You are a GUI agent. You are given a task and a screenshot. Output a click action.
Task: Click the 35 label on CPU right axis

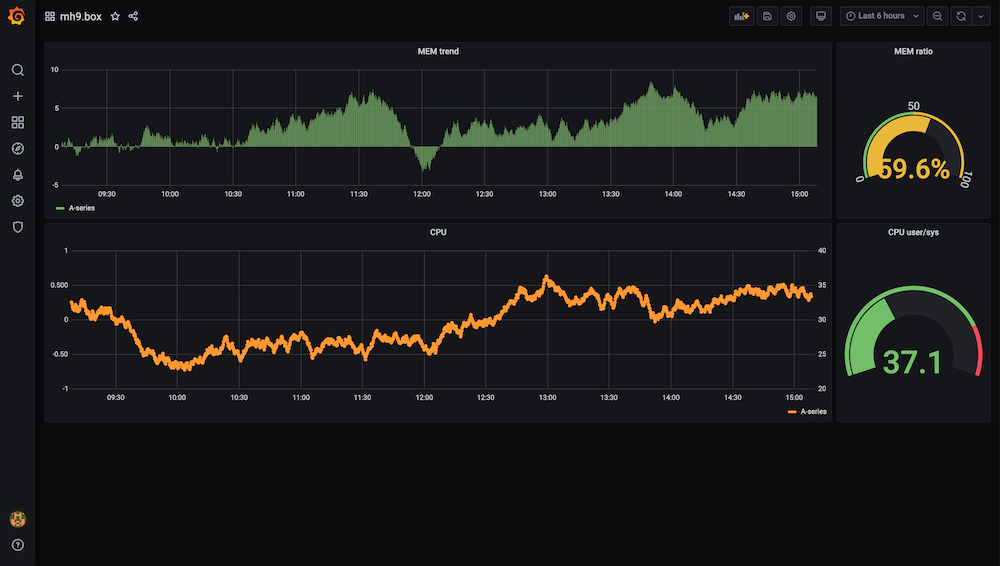822,285
